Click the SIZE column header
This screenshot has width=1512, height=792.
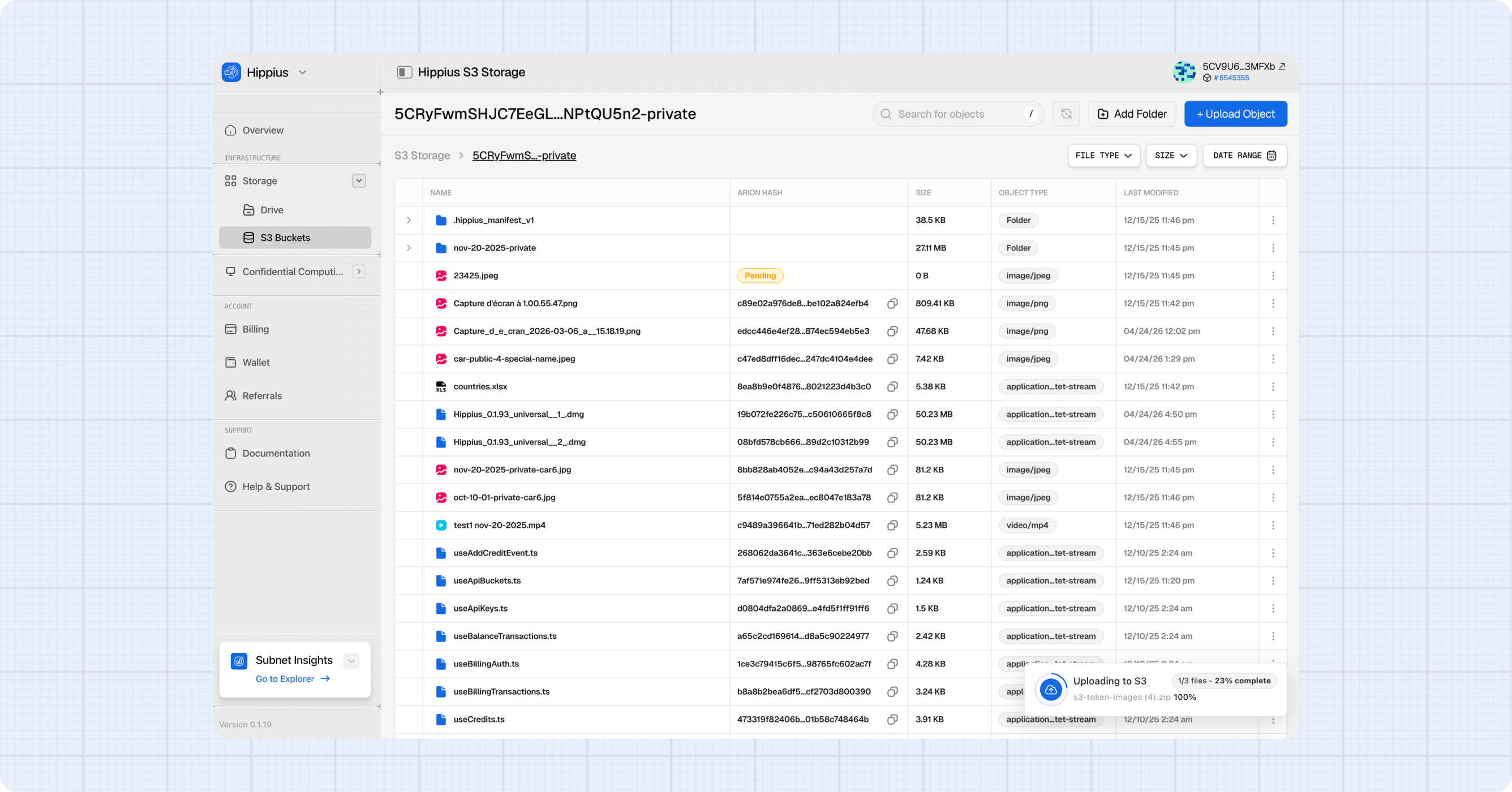click(923, 192)
